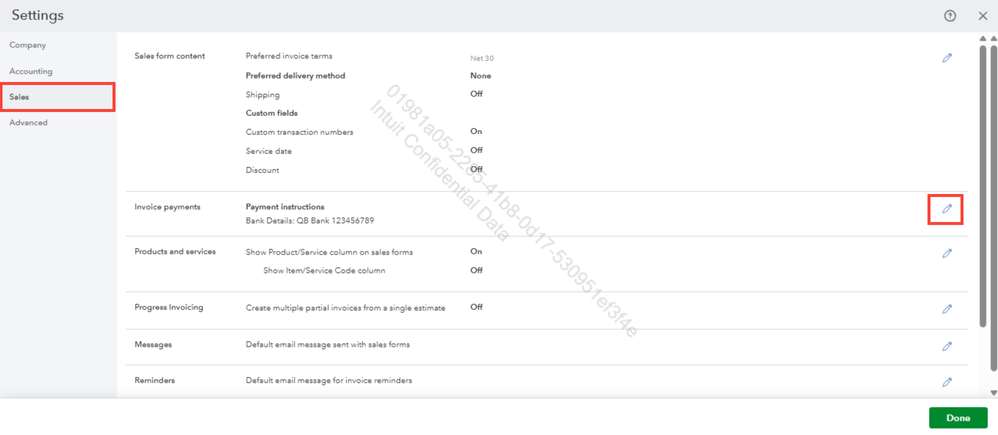Click Create multiple partial invoices text
998x435 pixels.
tap(346, 308)
